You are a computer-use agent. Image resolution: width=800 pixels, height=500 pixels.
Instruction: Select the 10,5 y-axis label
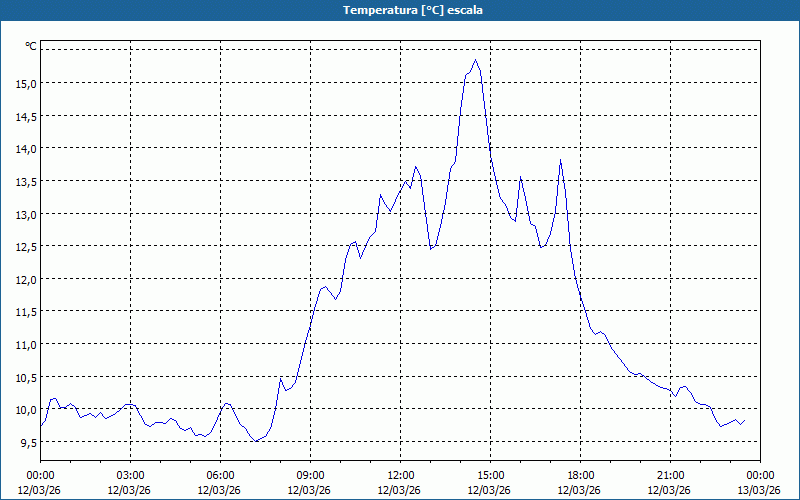25,376
